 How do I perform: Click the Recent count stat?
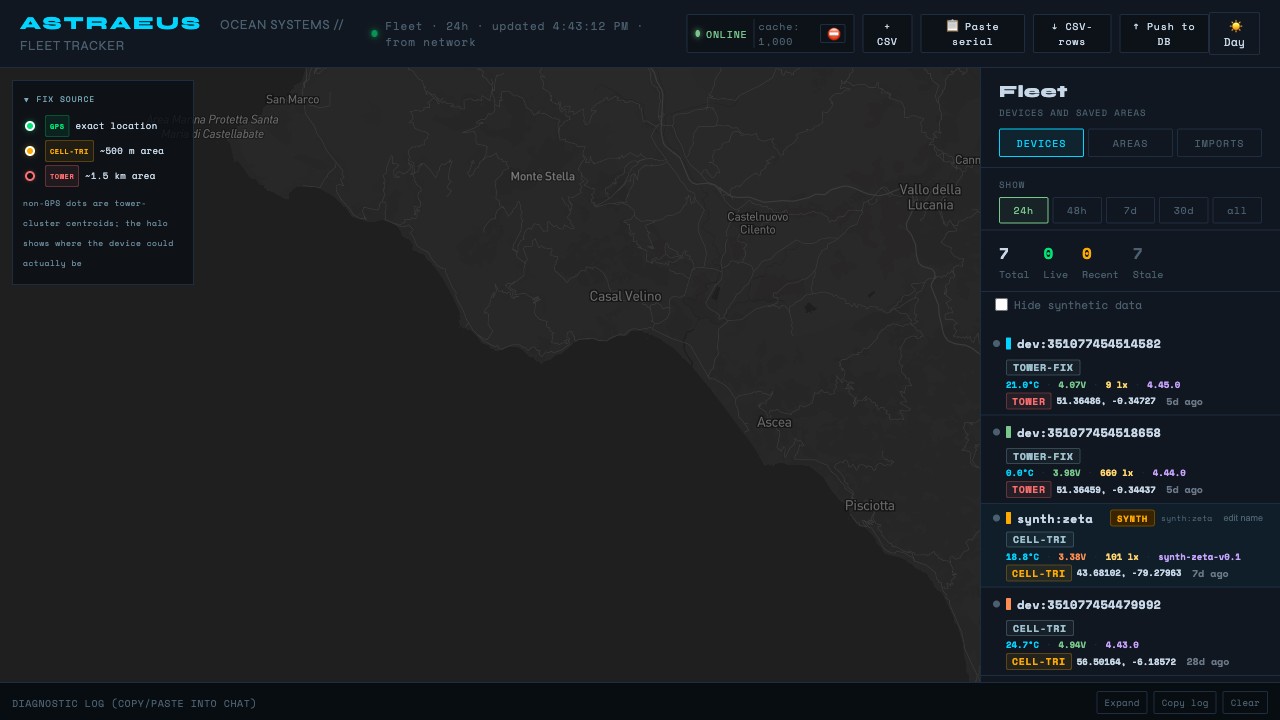(1100, 263)
